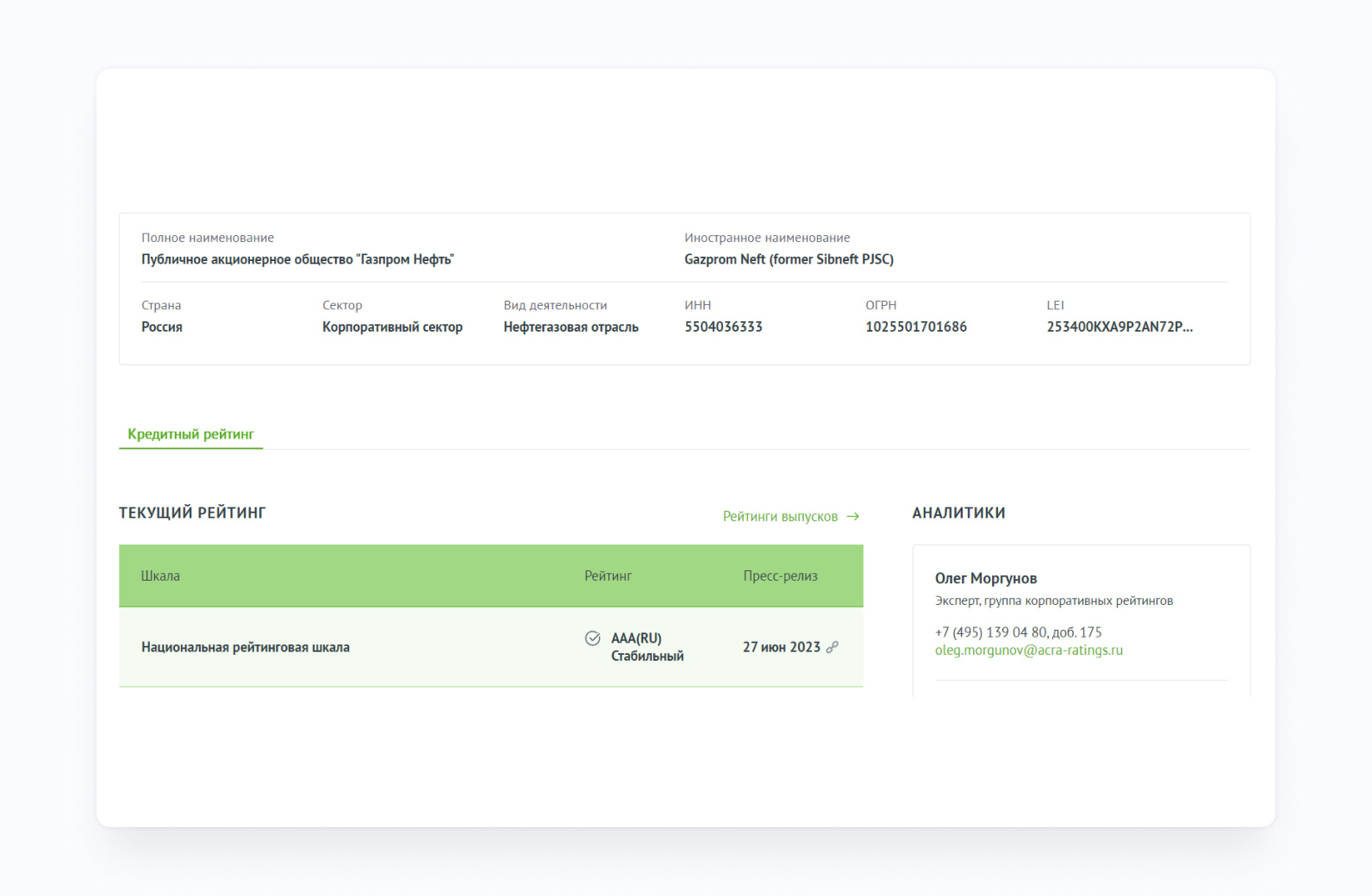Click the Рейтинг column header
The image size is (1372, 896).
click(608, 576)
